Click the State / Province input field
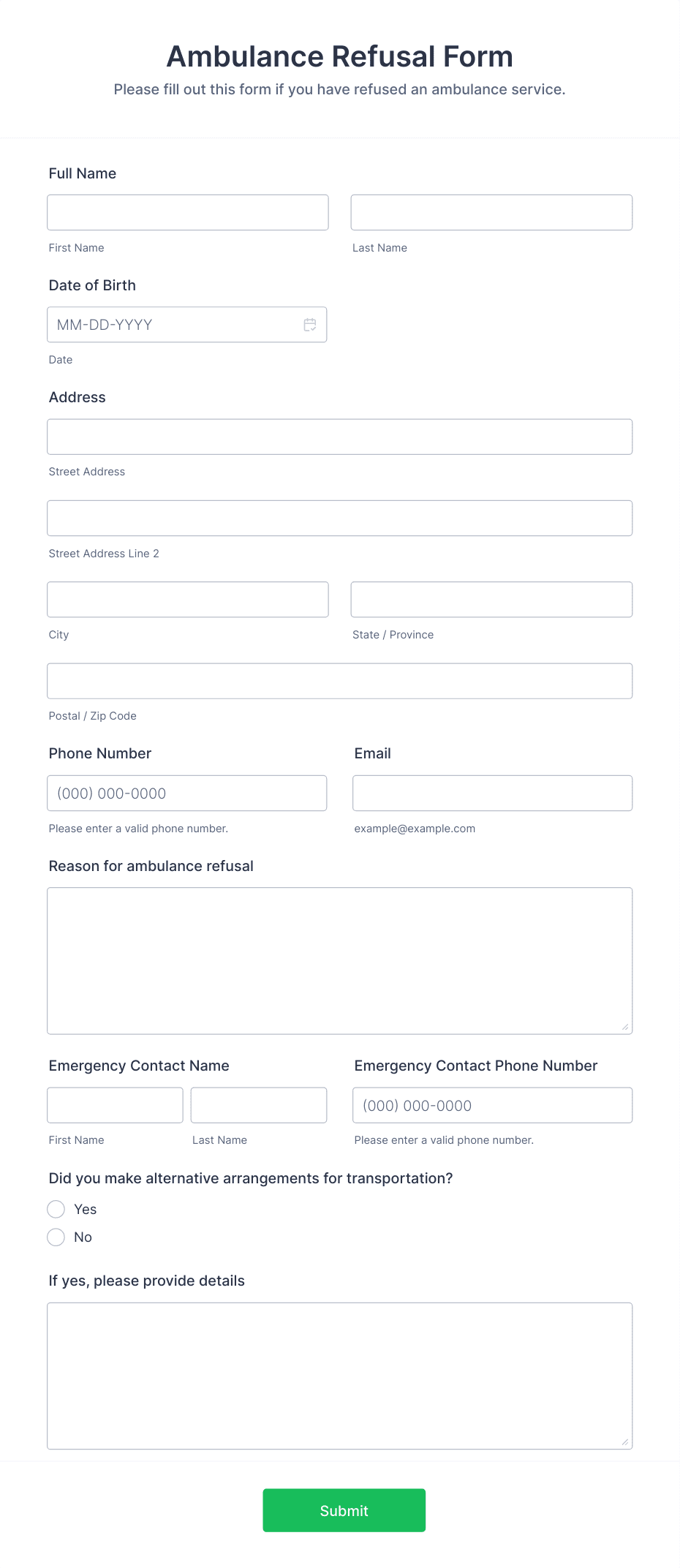 coord(491,599)
